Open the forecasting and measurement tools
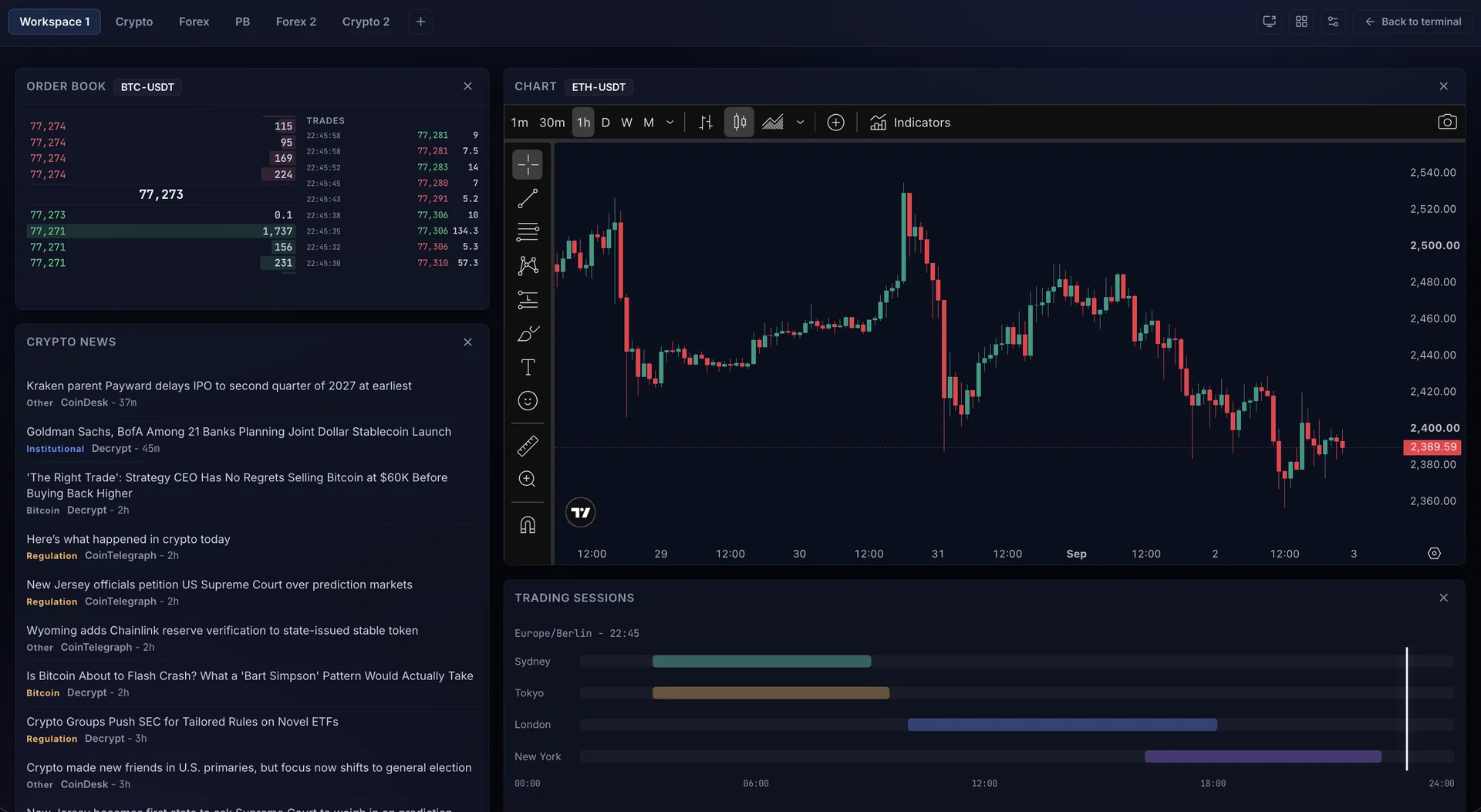Image resolution: width=1481 pixels, height=812 pixels. click(528, 300)
